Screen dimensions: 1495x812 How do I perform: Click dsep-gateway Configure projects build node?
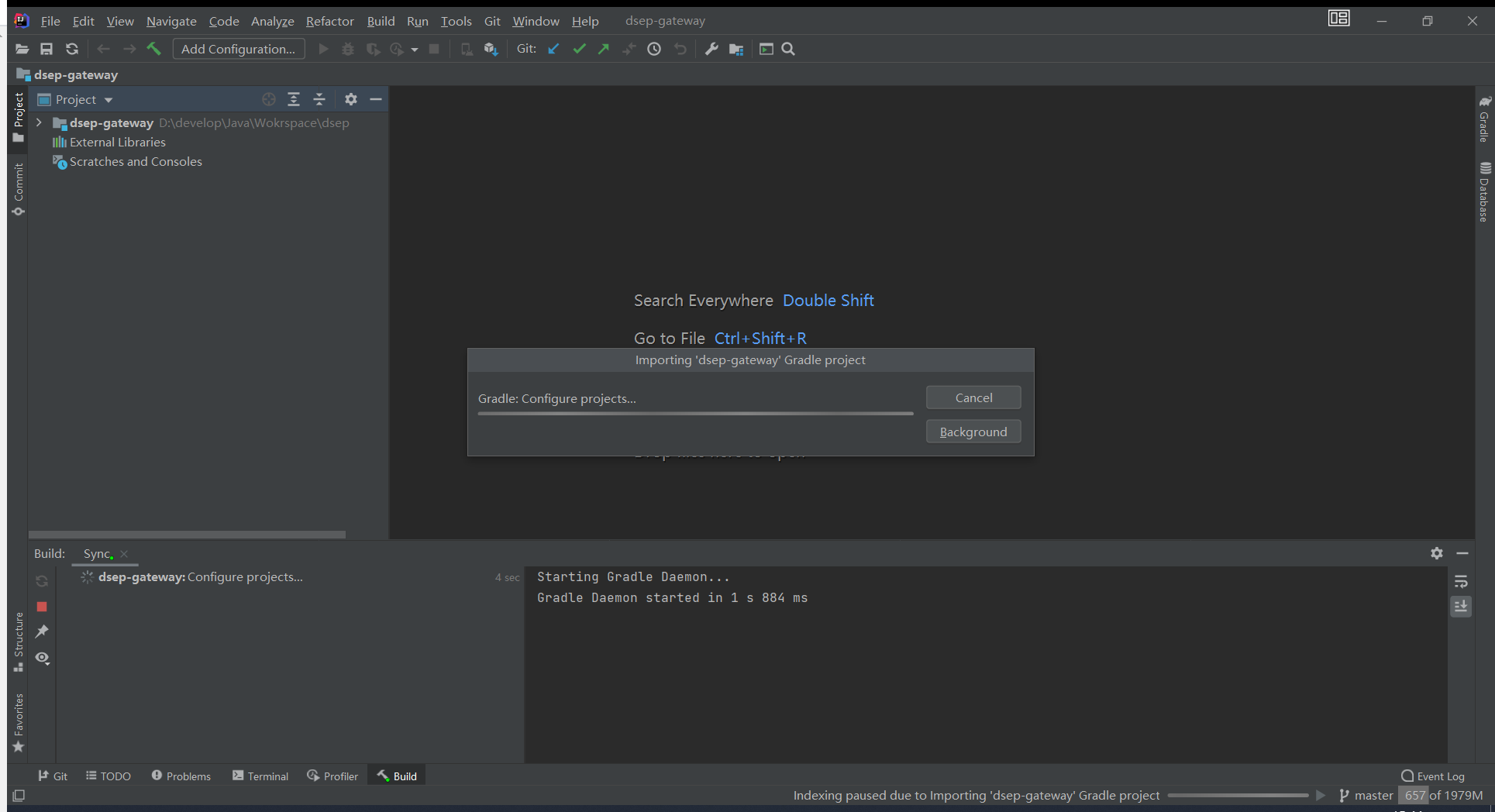[200, 576]
